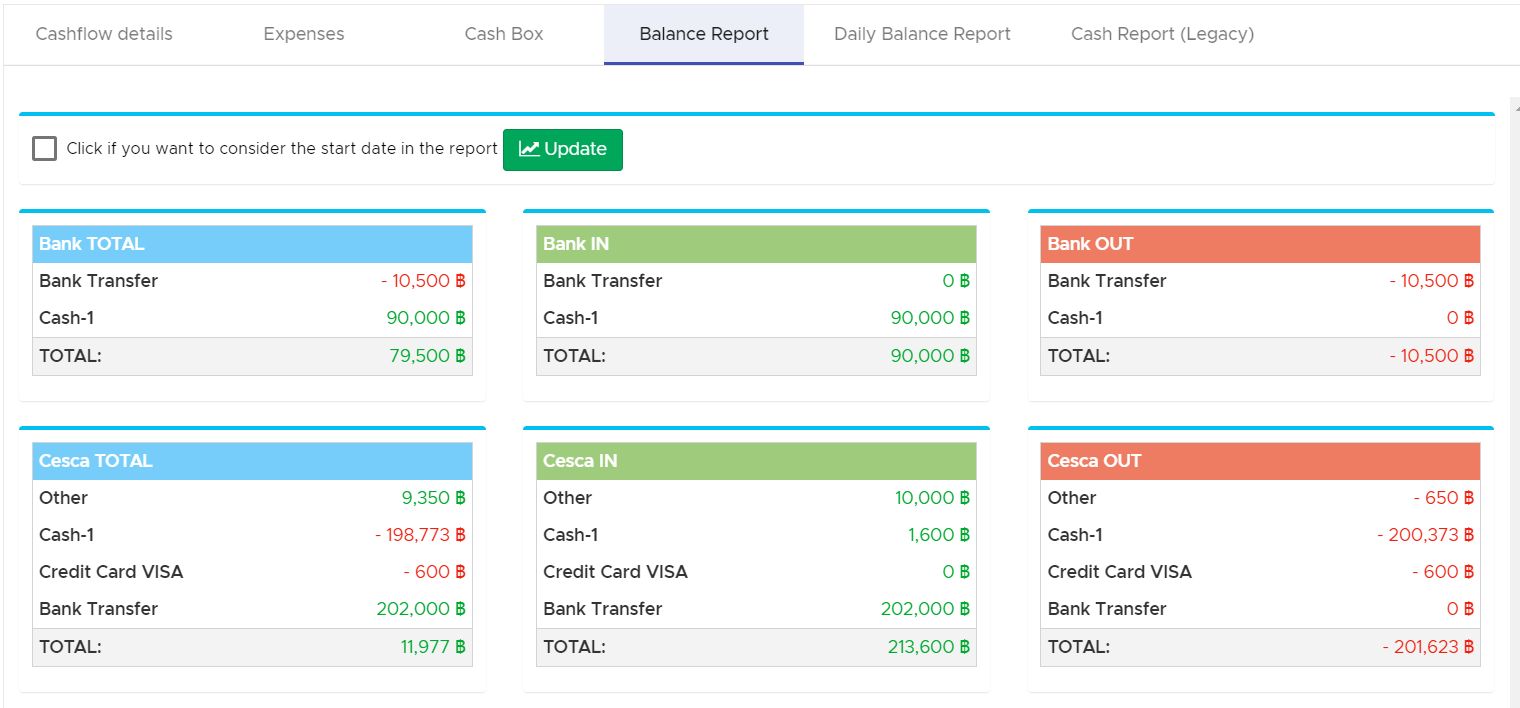This screenshot has width=1520, height=708.
Task: Open the Daily Balance Report tab
Action: click(x=922, y=34)
